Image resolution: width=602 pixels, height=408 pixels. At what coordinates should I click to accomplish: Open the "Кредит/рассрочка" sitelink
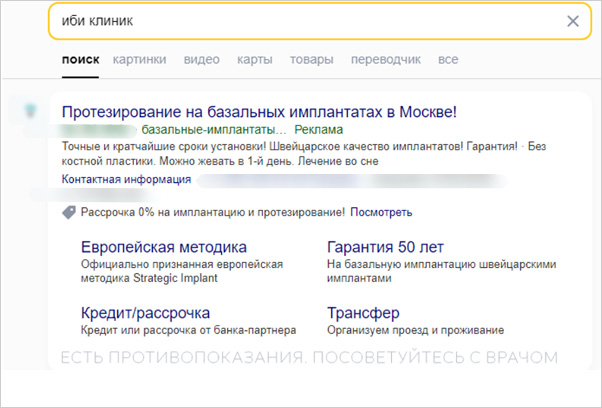(145, 312)
